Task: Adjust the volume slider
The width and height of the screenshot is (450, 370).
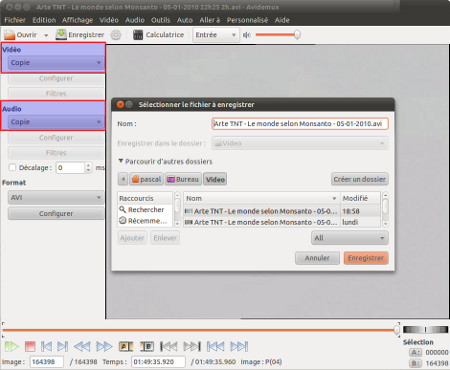Action: [278, 35]
